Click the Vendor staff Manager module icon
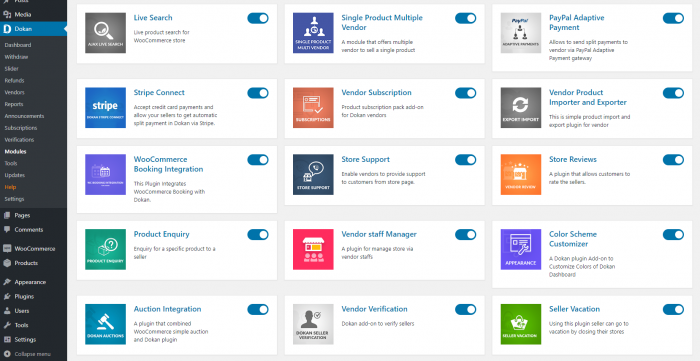700x361 pixels. tap(313, 249)
